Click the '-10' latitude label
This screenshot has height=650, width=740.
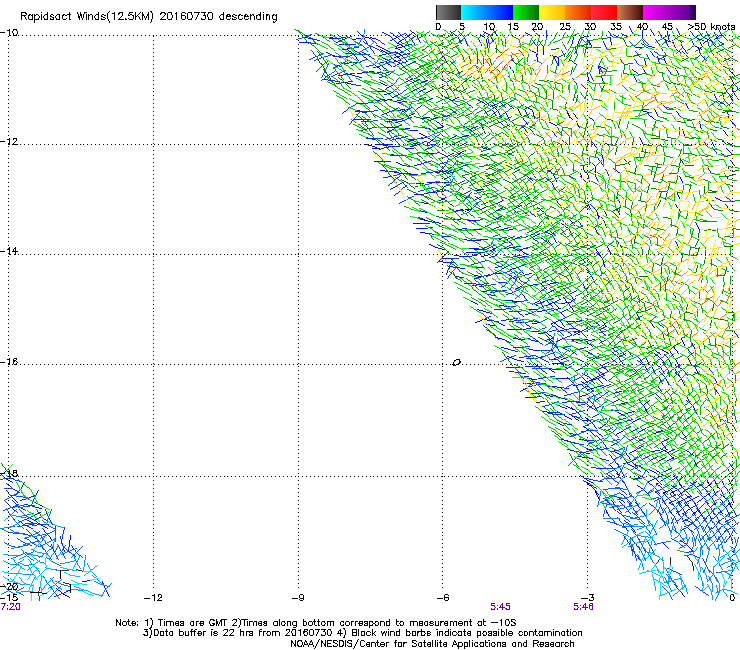tap(9, 33)
